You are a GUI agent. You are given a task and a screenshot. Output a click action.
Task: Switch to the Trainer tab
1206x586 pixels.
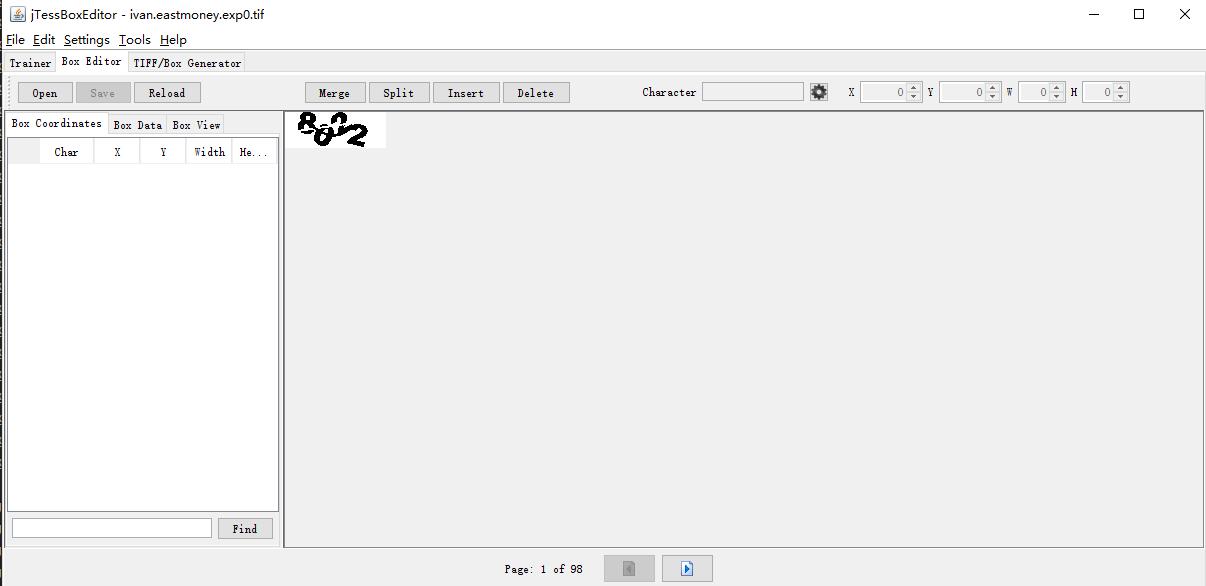(x=30, y=63)
